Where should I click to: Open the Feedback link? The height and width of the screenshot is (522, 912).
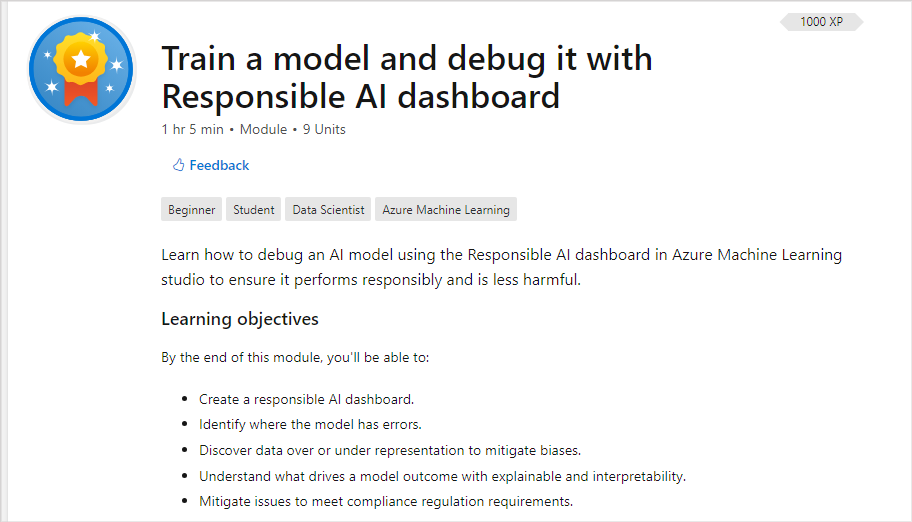click(x=219, y=165)
